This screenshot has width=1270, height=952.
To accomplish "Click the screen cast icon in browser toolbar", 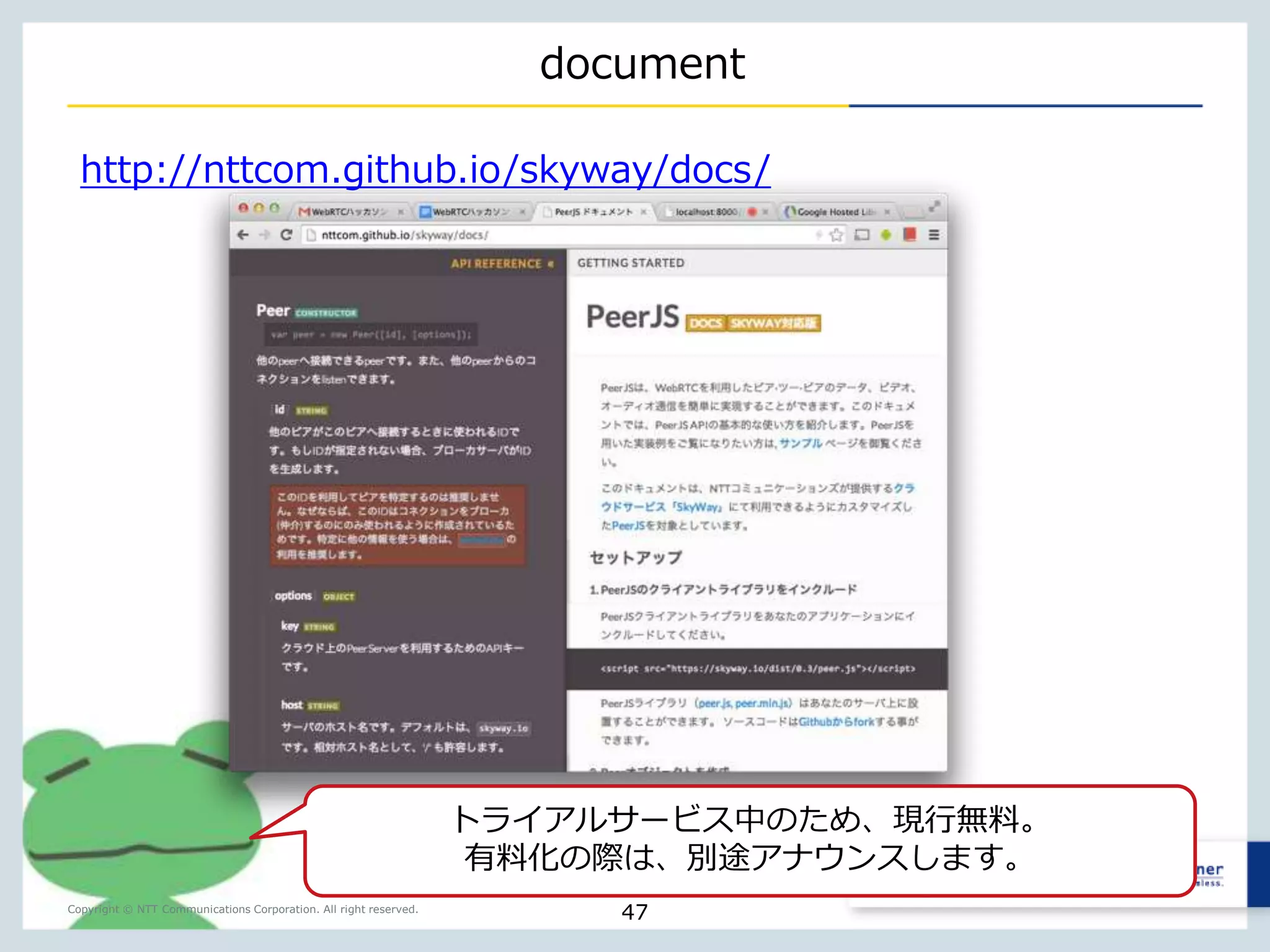I will (862, 235).
